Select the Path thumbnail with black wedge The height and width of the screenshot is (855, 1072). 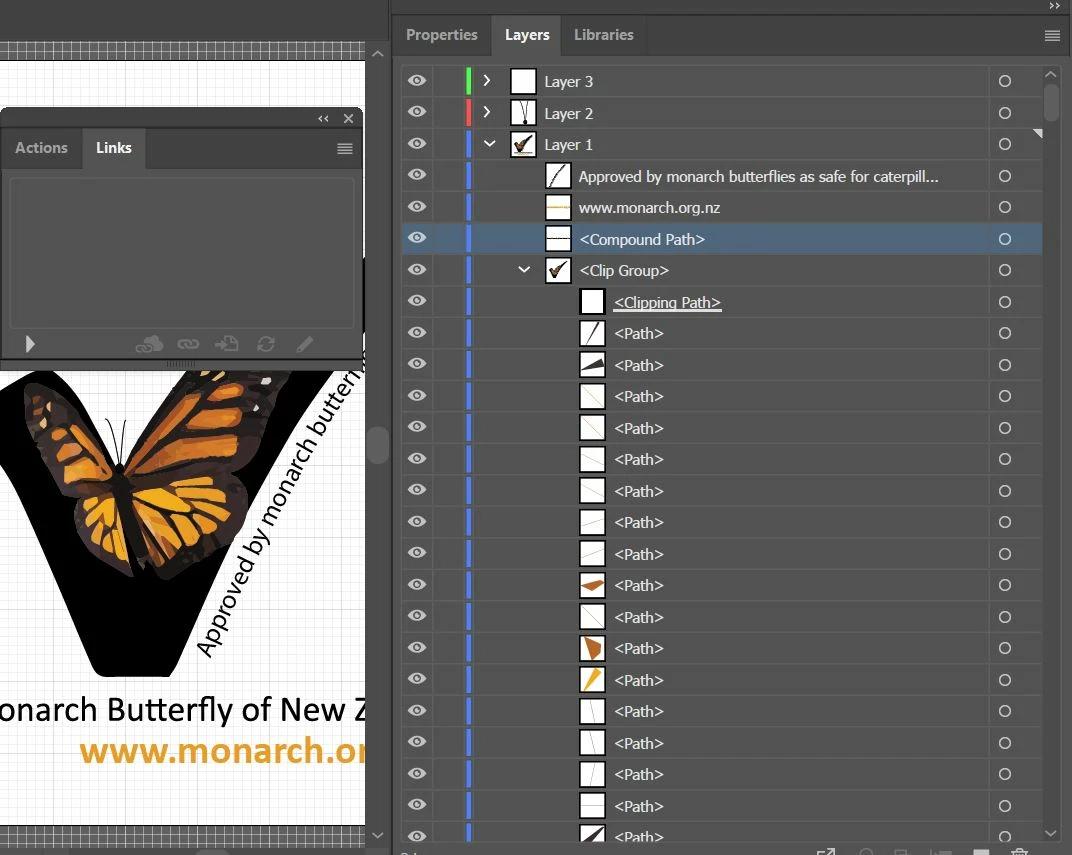pos(592,365)
